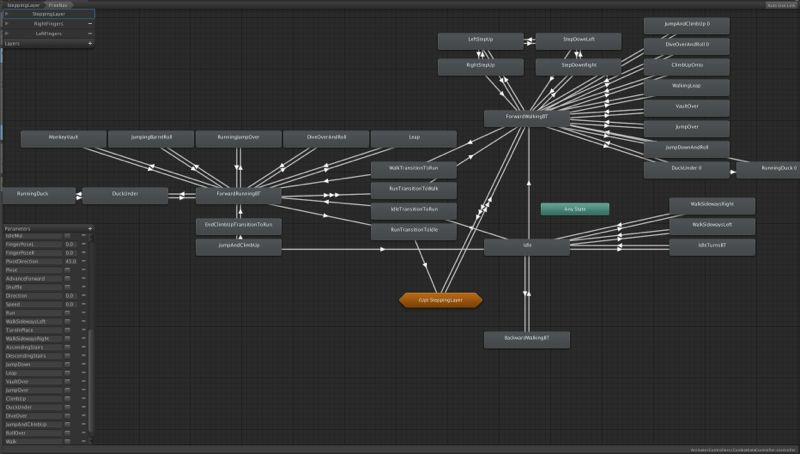Click the Speed parameter value field
Viewport: 800px width, 454px height.
pos(69,304)
